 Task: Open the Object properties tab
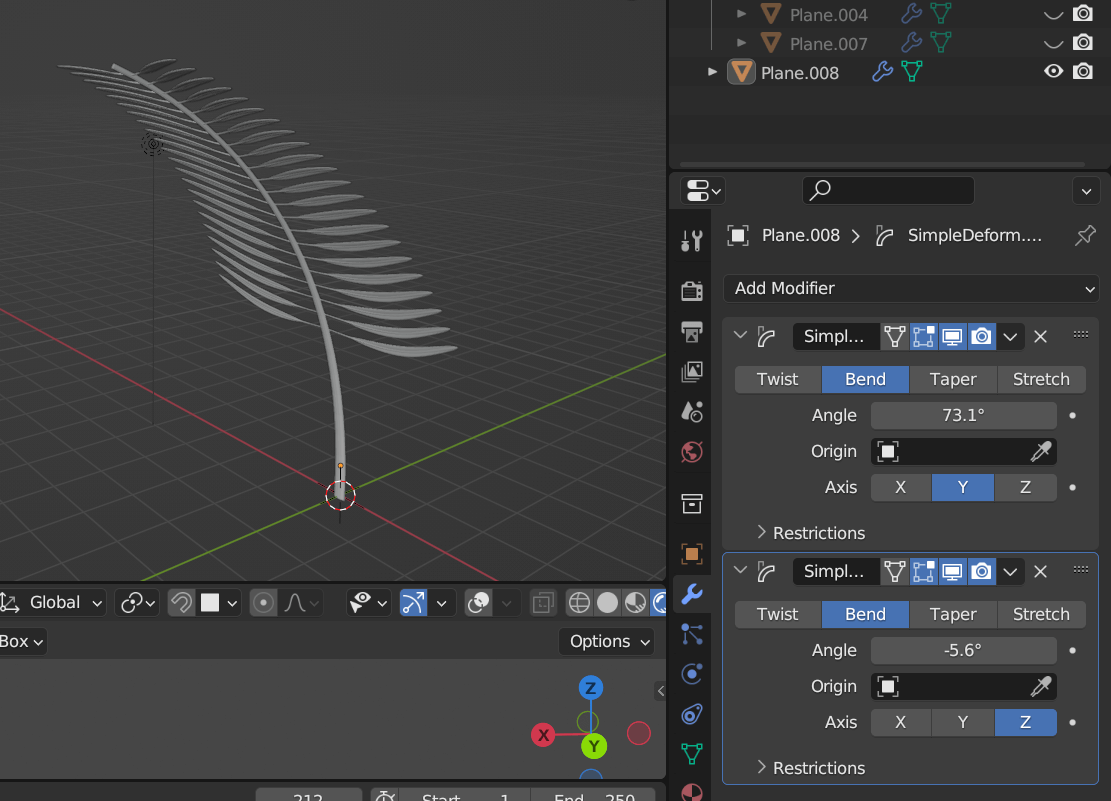pyautogui.click(x=692, y=554)
